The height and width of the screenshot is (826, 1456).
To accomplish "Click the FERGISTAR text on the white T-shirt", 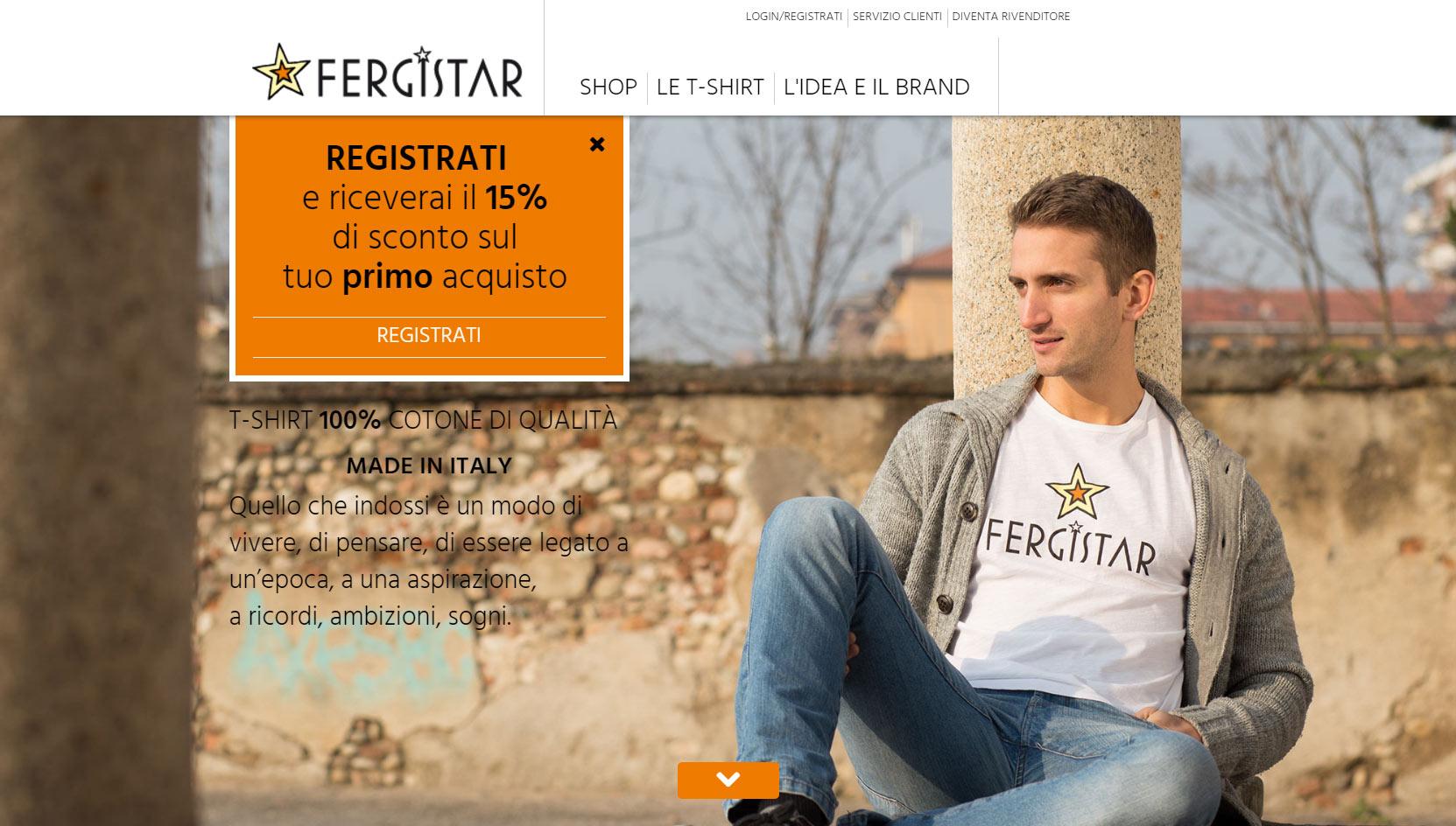I will [1070, 547].
